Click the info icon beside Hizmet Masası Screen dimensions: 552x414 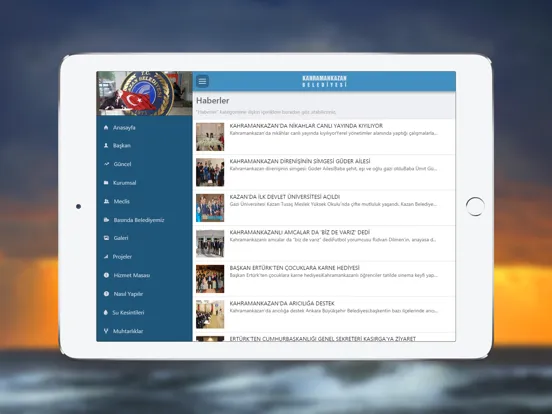pos(106,275)
